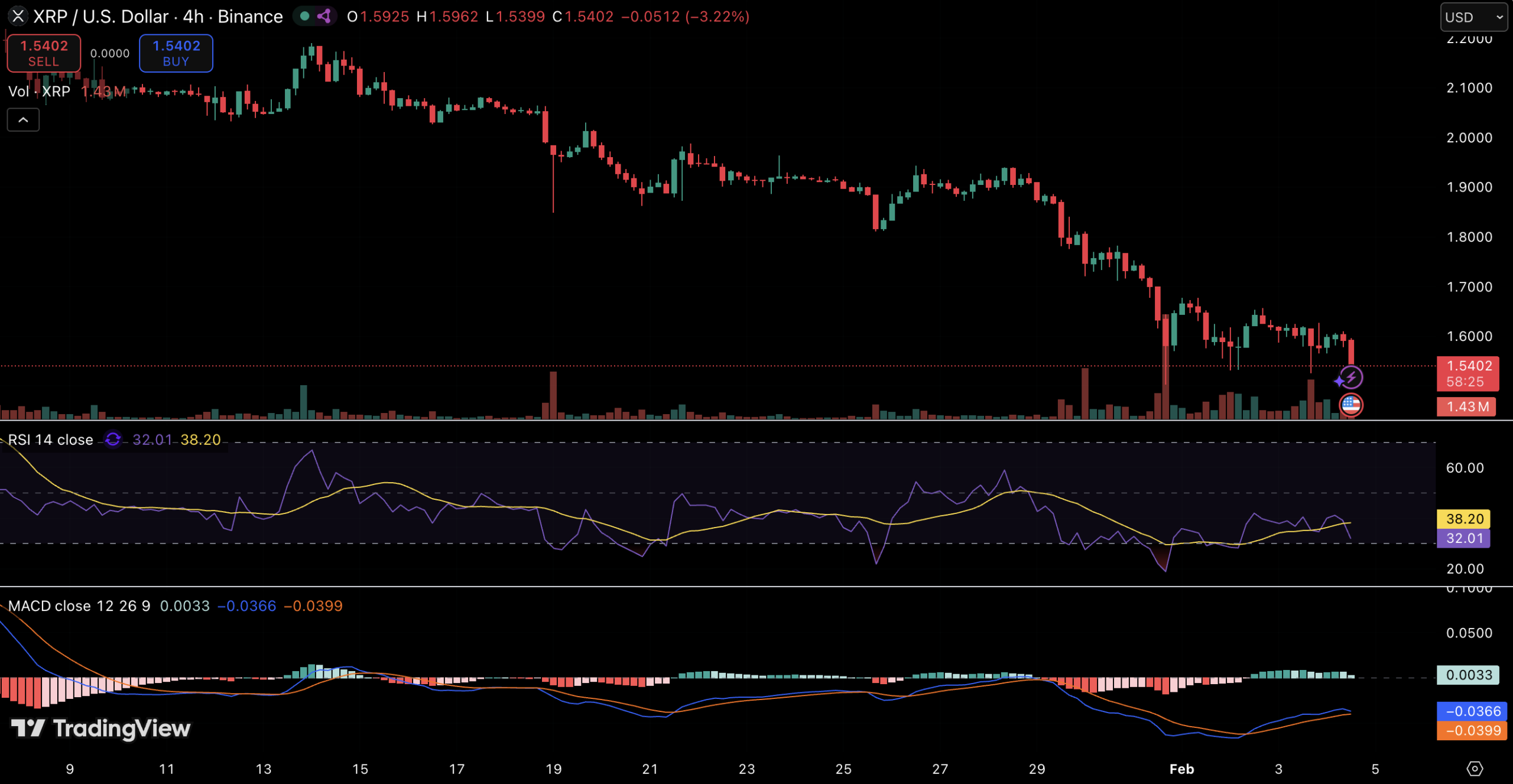Click the Vol · XRP volume legend

coord(38,91)
